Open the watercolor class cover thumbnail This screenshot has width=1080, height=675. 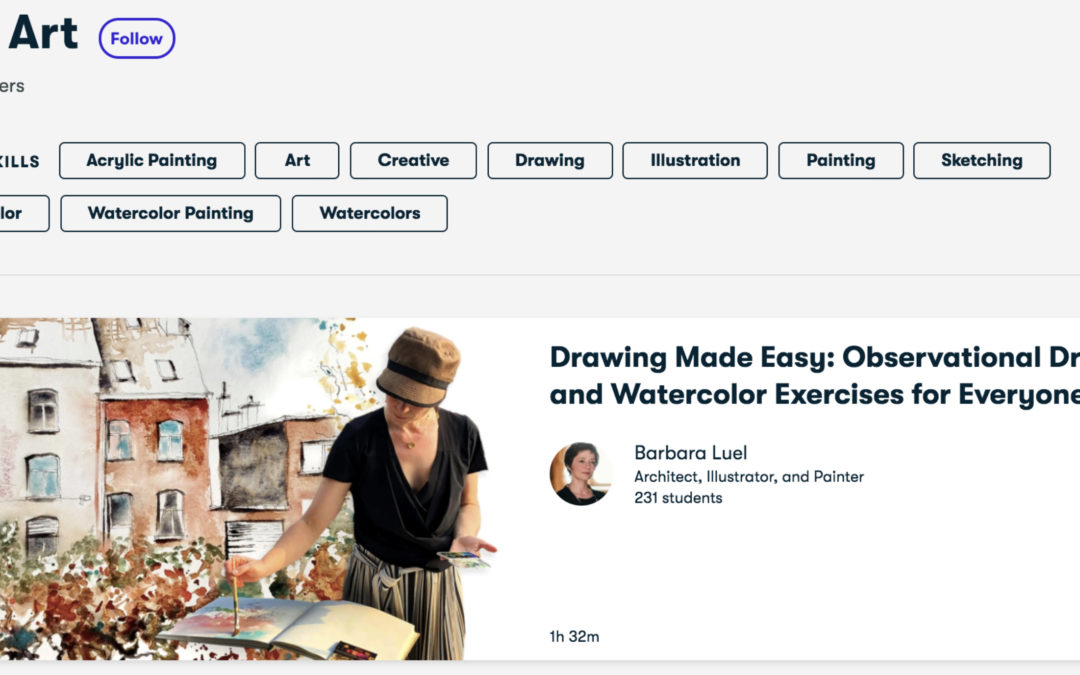pos(248,488)
